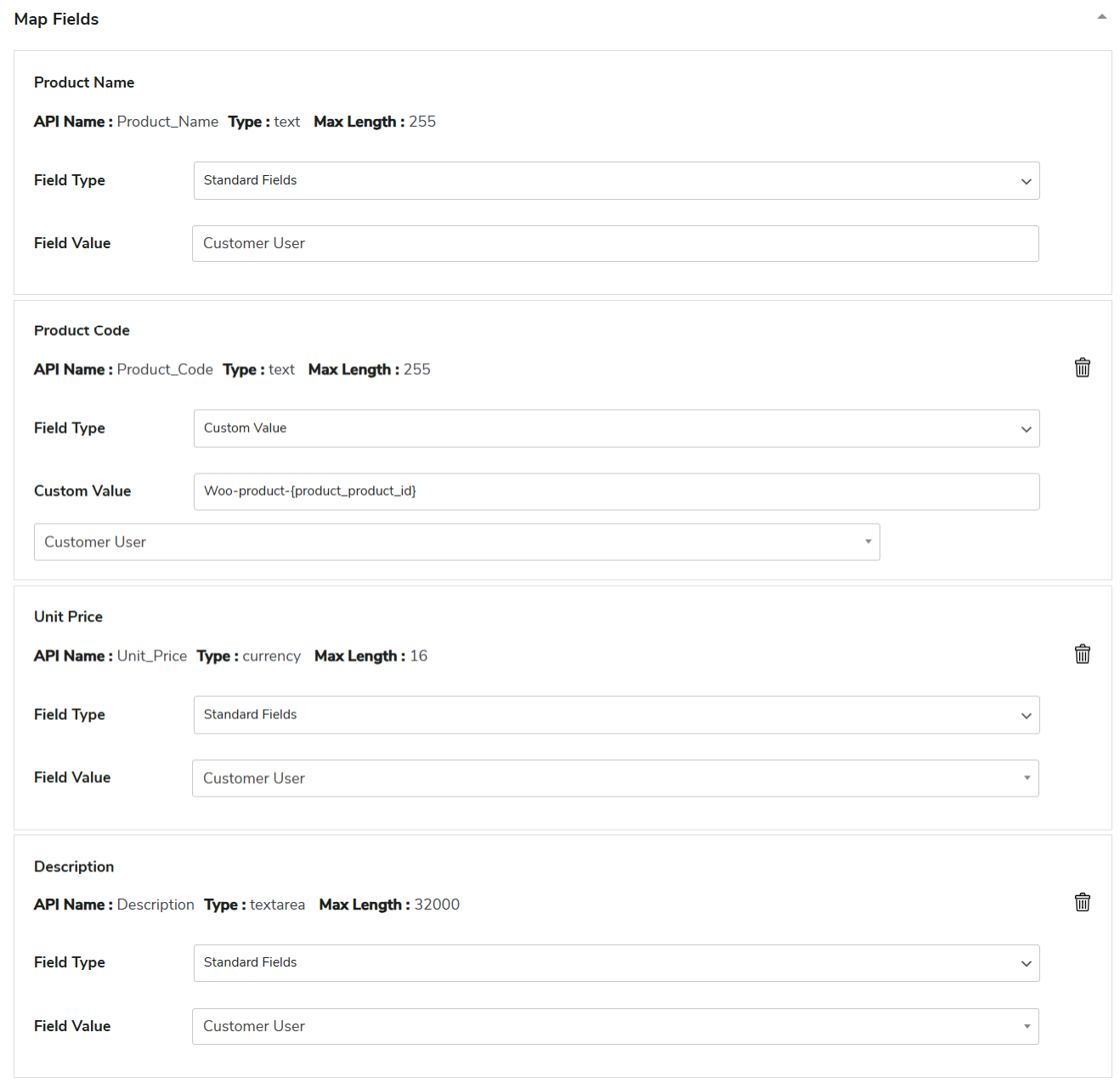Viewport: 1120px width, 1089px height.
Task: Delete the Product Code field mapping
Action: pyautogui.click(x=1082, y=368)
